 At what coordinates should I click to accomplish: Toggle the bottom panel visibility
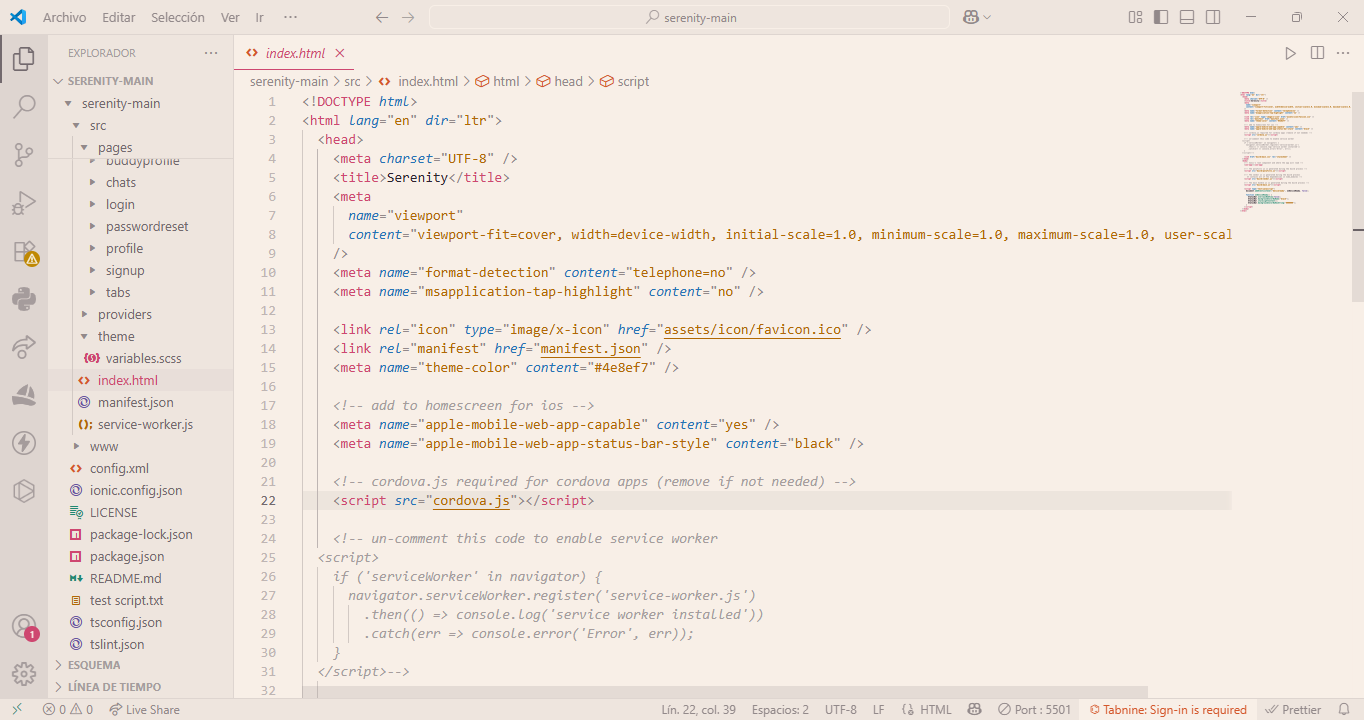tap(1187, 17)
